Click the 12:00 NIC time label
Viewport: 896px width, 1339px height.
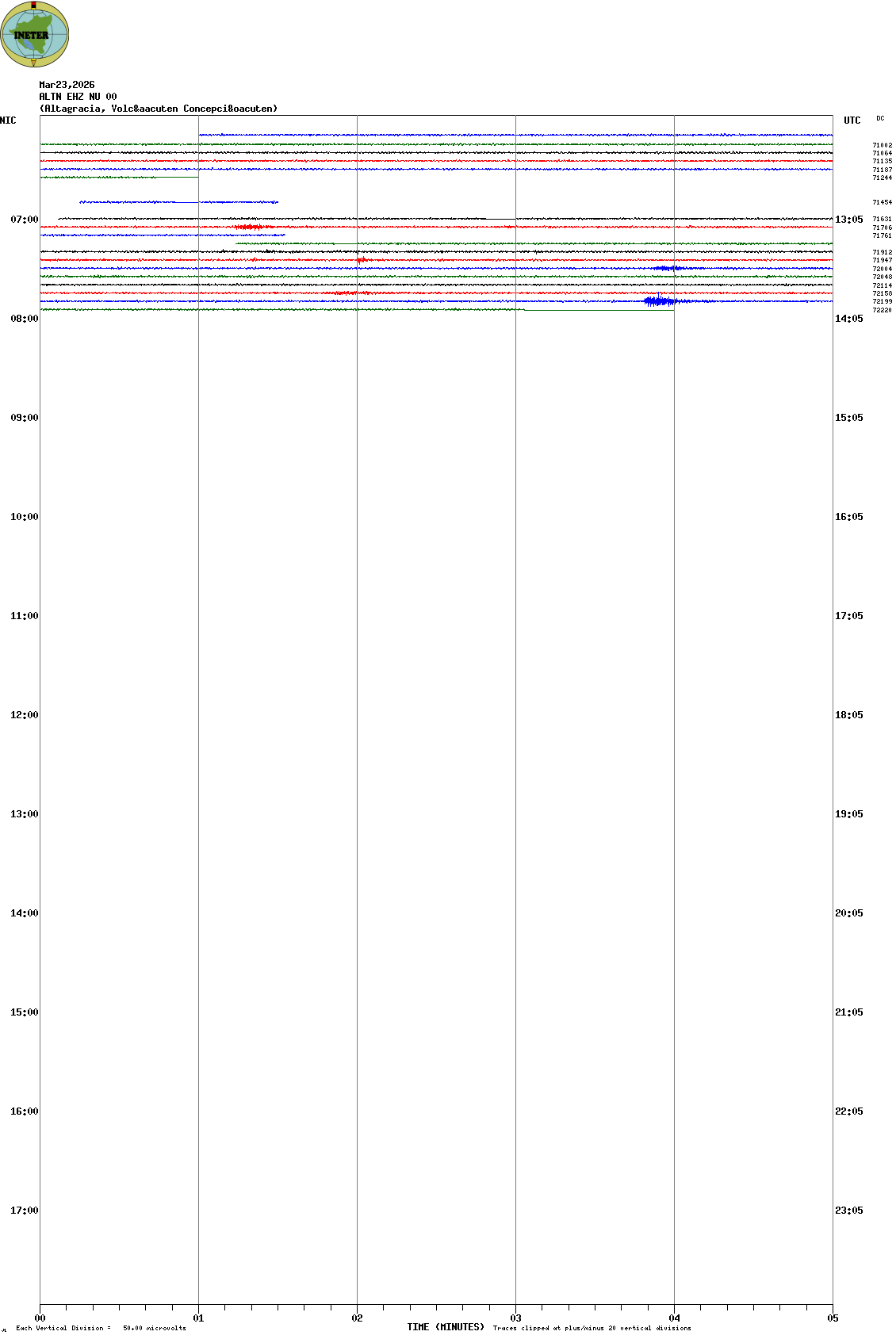(24, 715)
